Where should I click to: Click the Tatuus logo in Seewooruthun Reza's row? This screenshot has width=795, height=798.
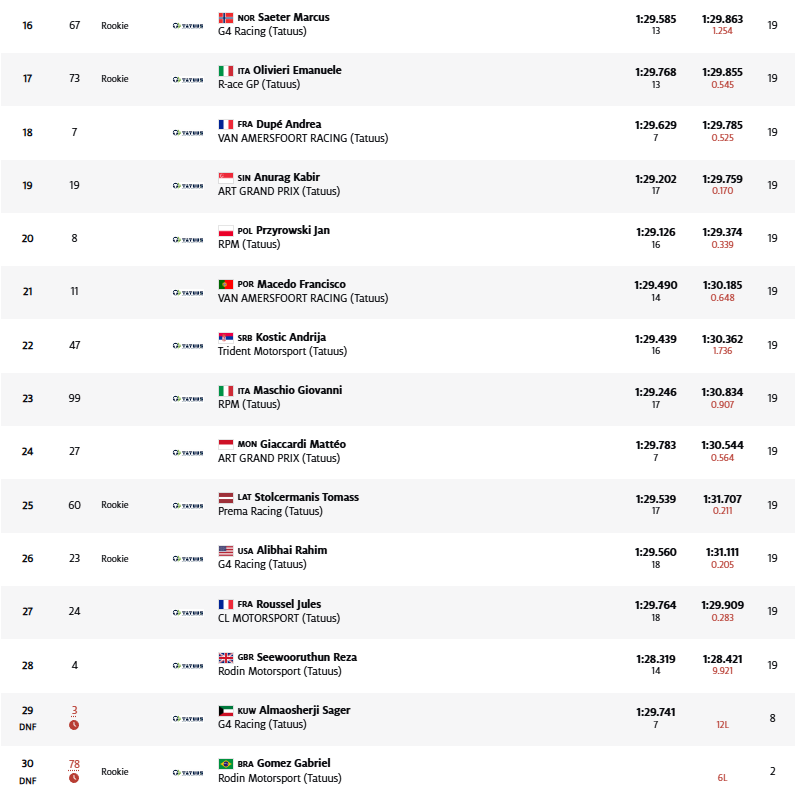(x=187, y=665)
